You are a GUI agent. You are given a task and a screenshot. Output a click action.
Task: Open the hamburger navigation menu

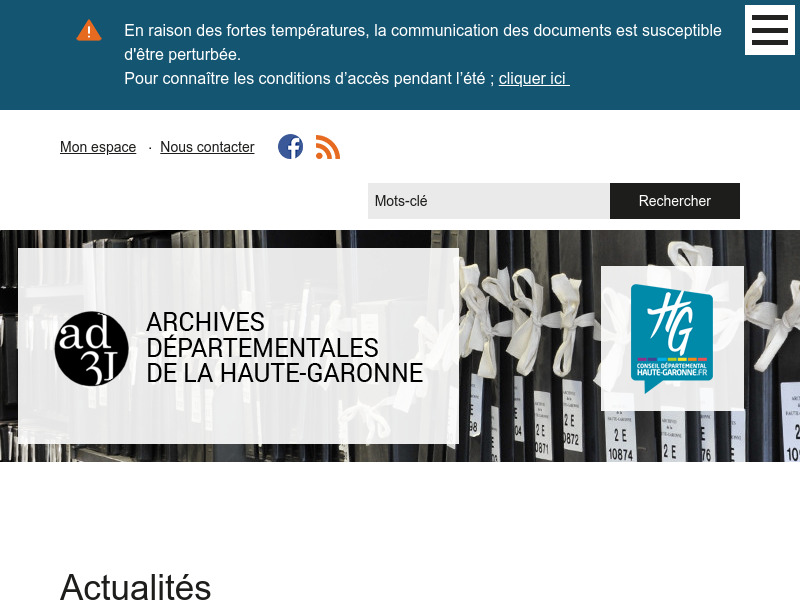pos(770,30)
